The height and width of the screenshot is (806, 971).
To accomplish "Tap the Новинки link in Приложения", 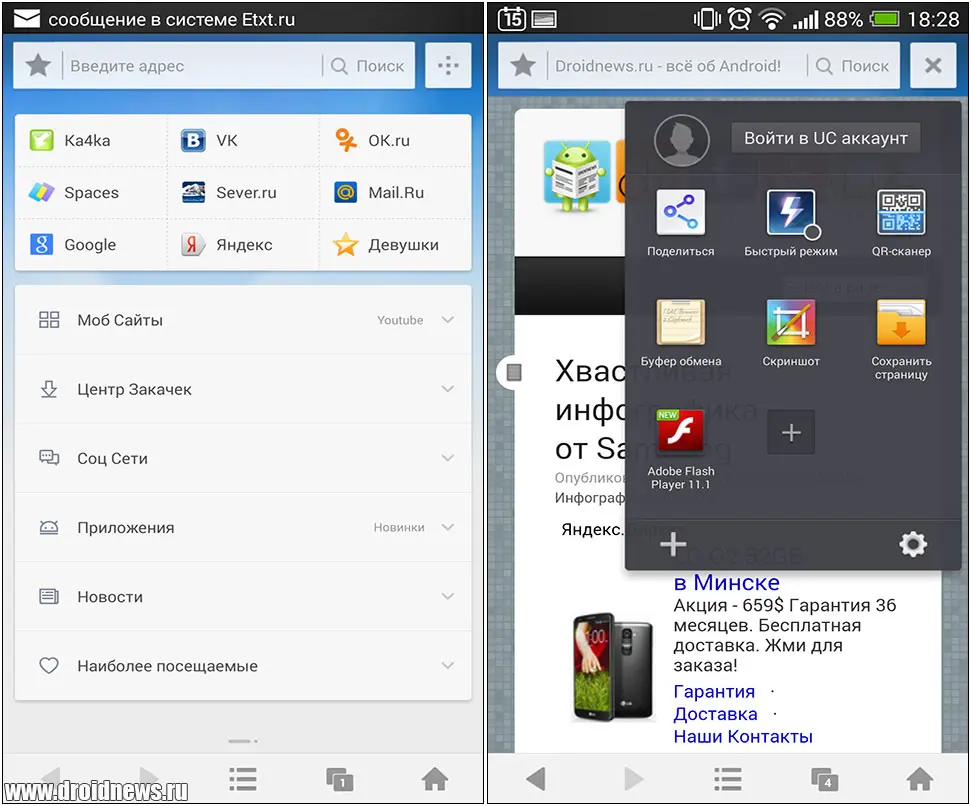I will pos(399,527).
